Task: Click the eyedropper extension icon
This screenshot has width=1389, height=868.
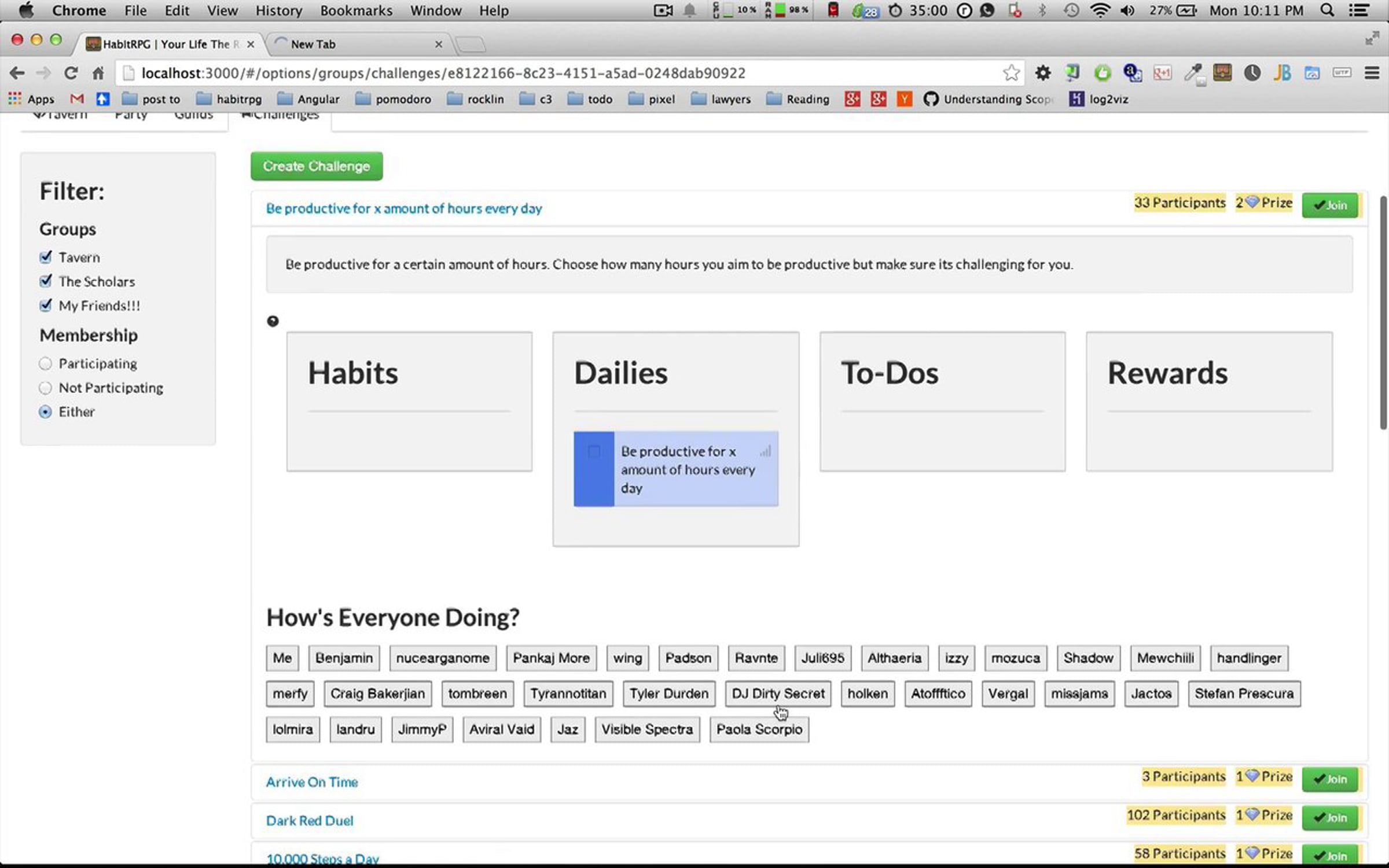Action: [x=1193, y=73]
